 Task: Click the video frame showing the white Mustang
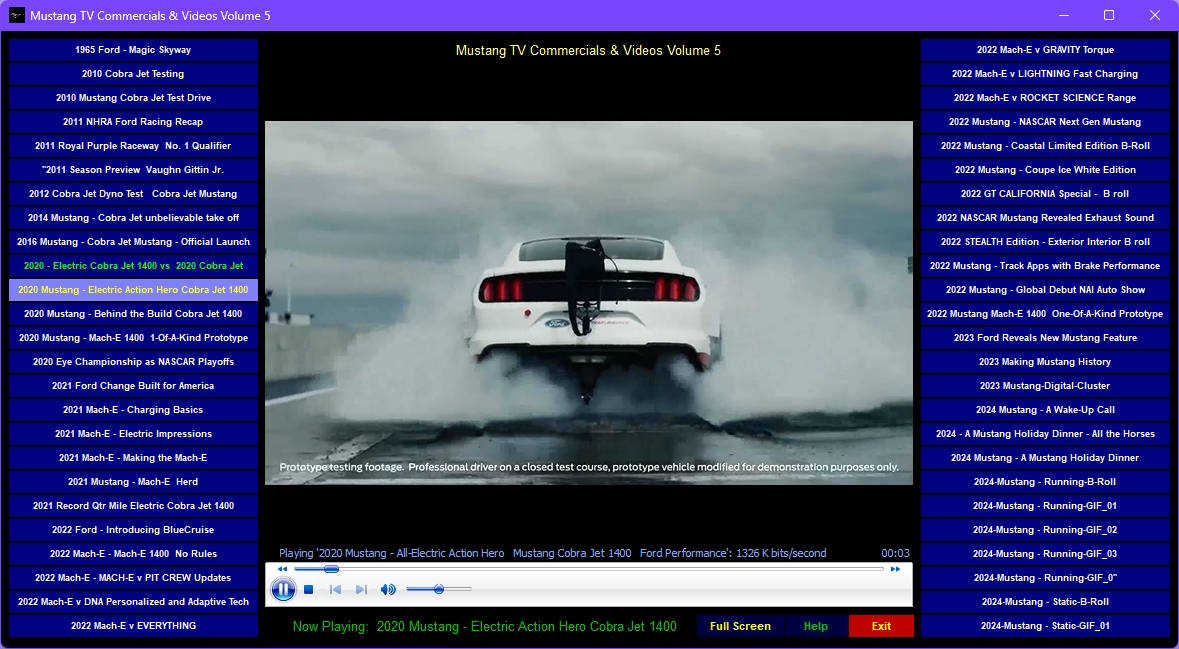click(589, 303)
